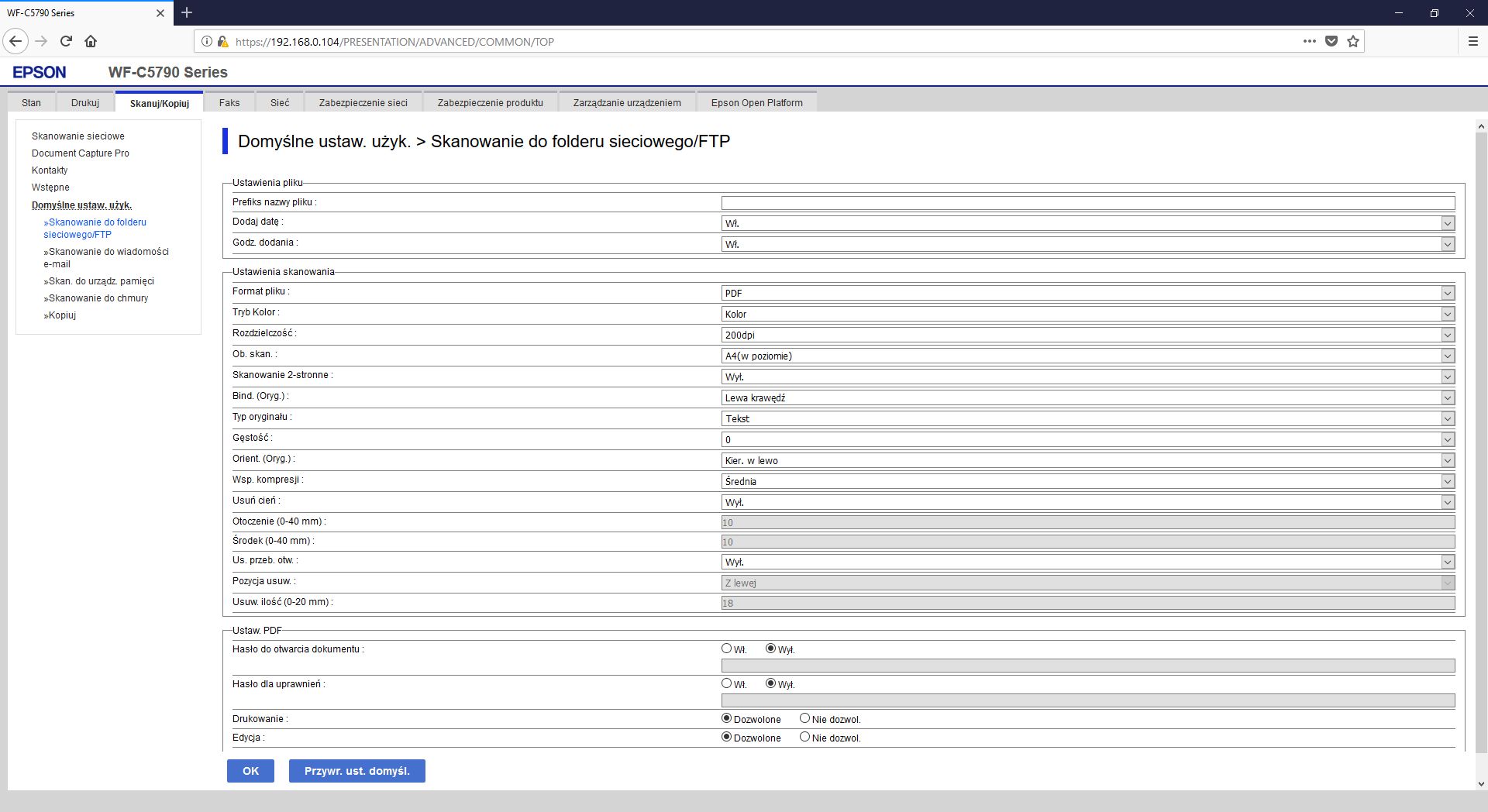Open Skanowanie sieciowe in the sidebar
The image size is (1488, 812).
click(78, 136)
